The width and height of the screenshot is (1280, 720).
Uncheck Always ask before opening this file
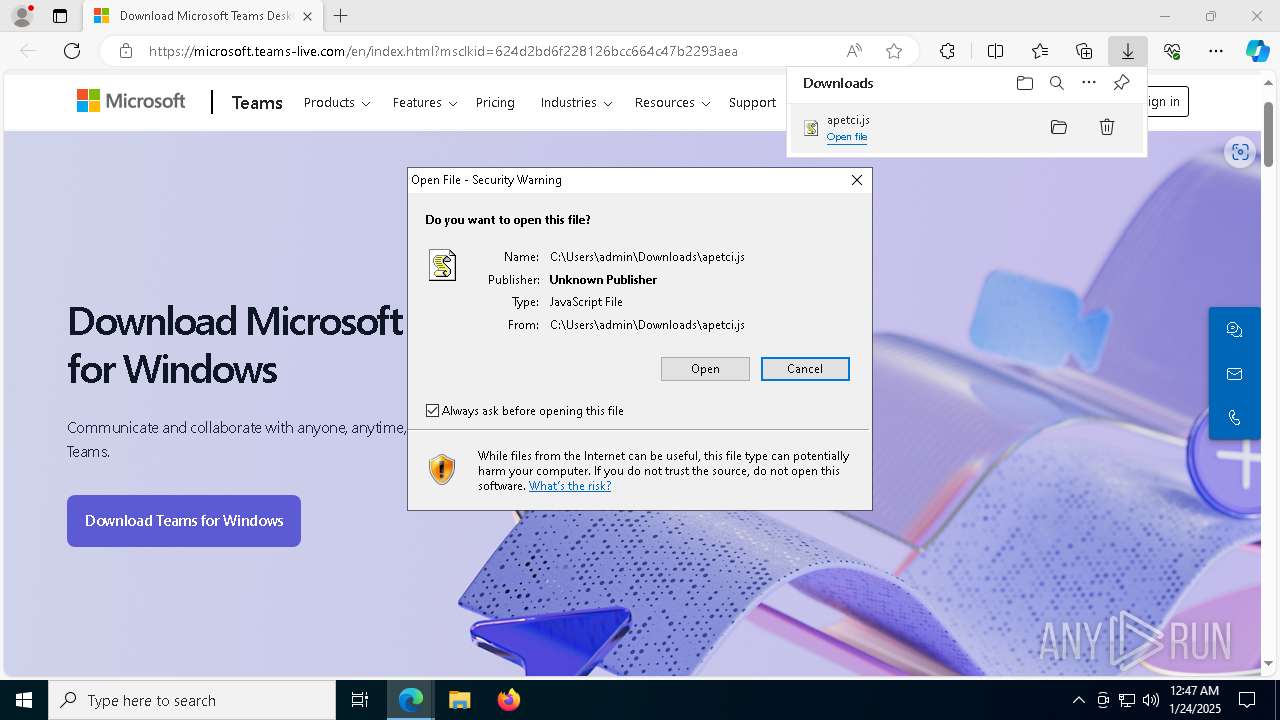[432, 411]
